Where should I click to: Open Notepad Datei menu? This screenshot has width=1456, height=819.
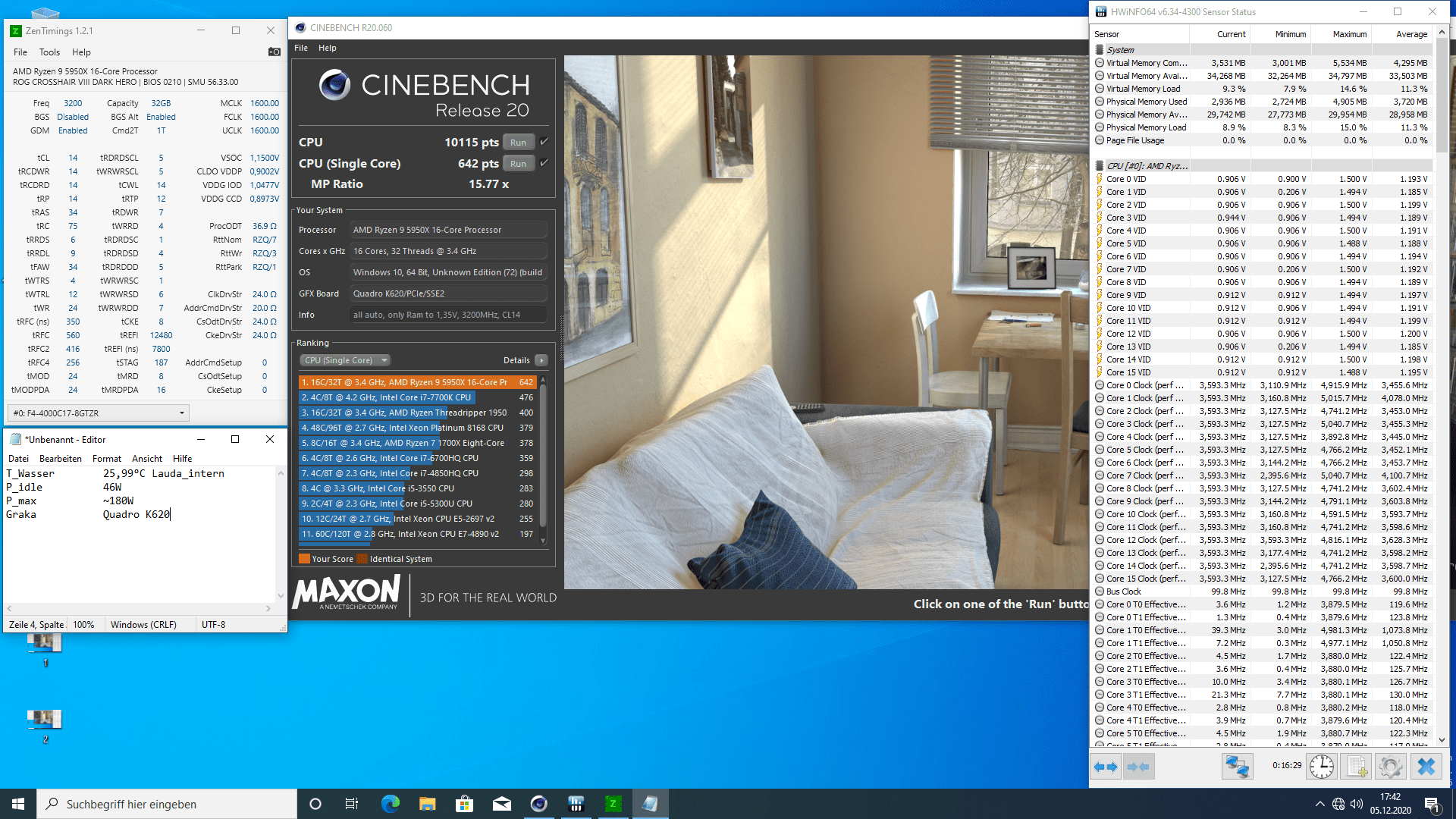click(18, 459)
